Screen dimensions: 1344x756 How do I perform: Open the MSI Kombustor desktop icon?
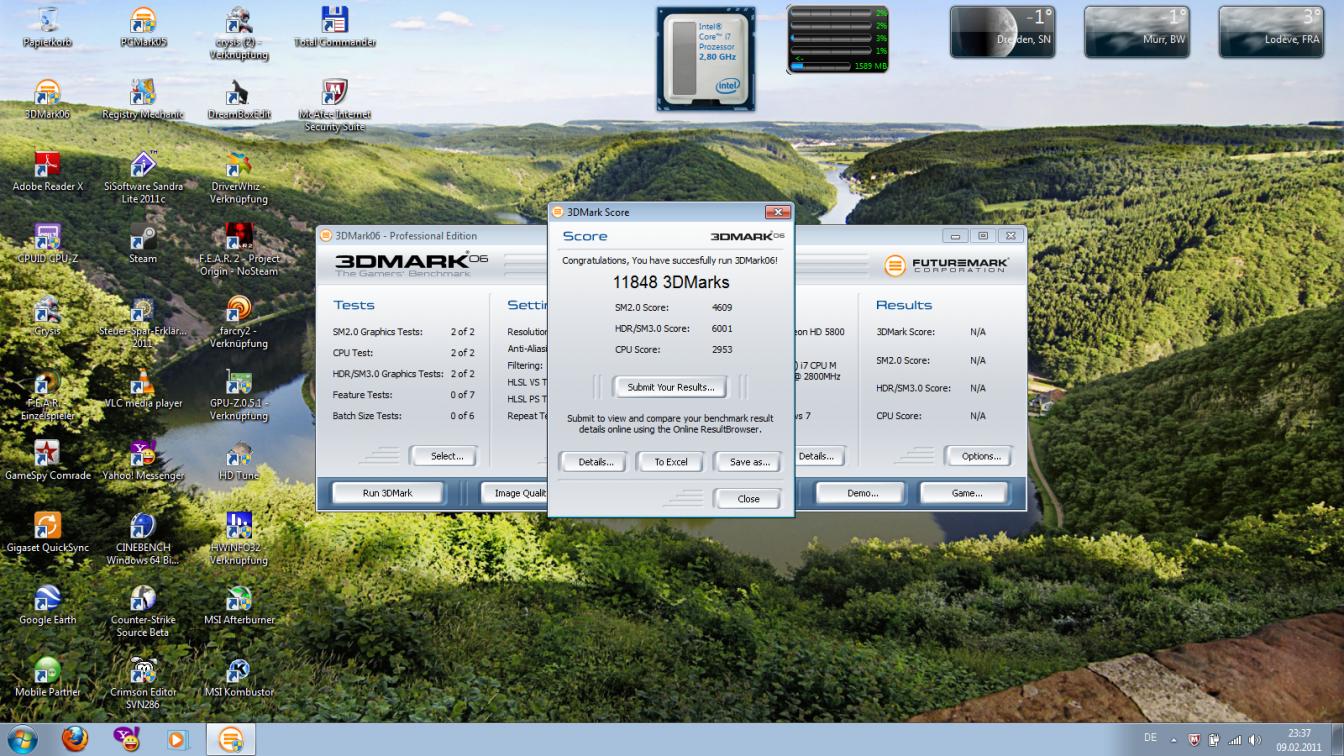[x=238, y=675]
